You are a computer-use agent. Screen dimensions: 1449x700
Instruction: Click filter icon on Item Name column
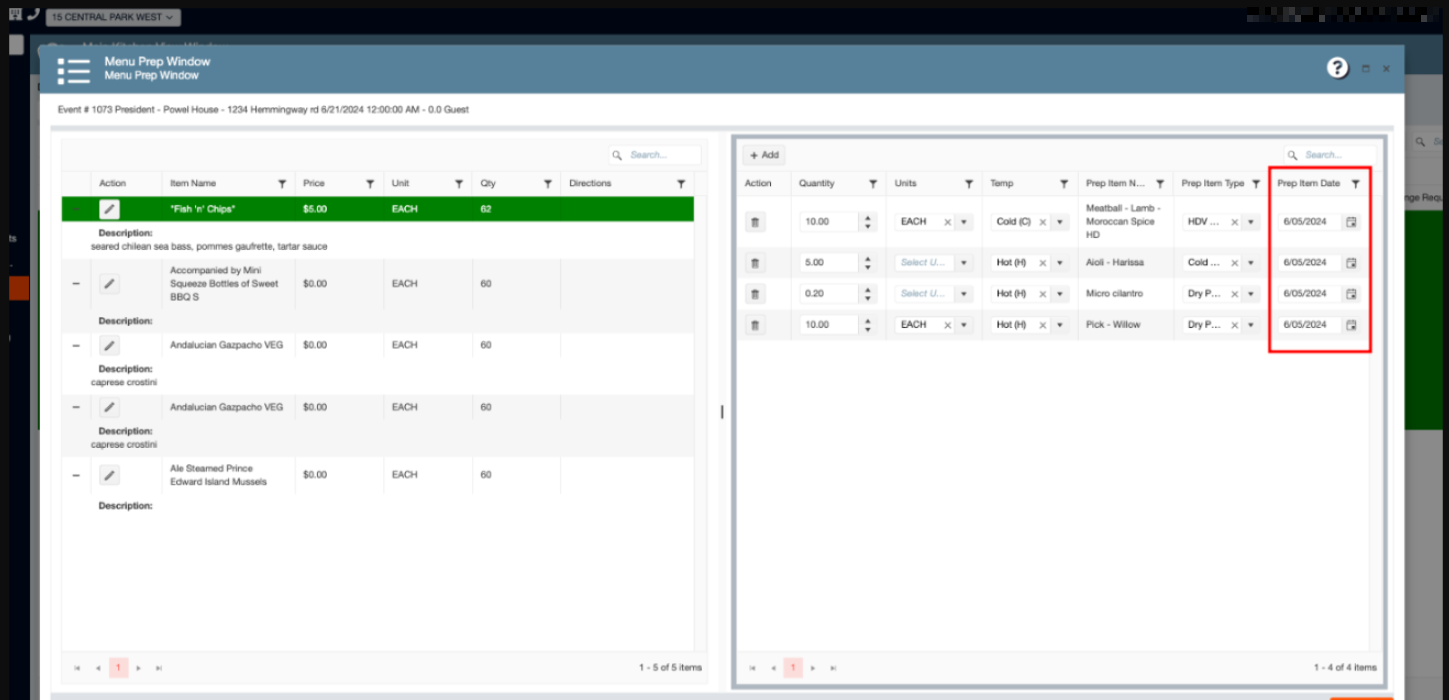click(282, 184)
